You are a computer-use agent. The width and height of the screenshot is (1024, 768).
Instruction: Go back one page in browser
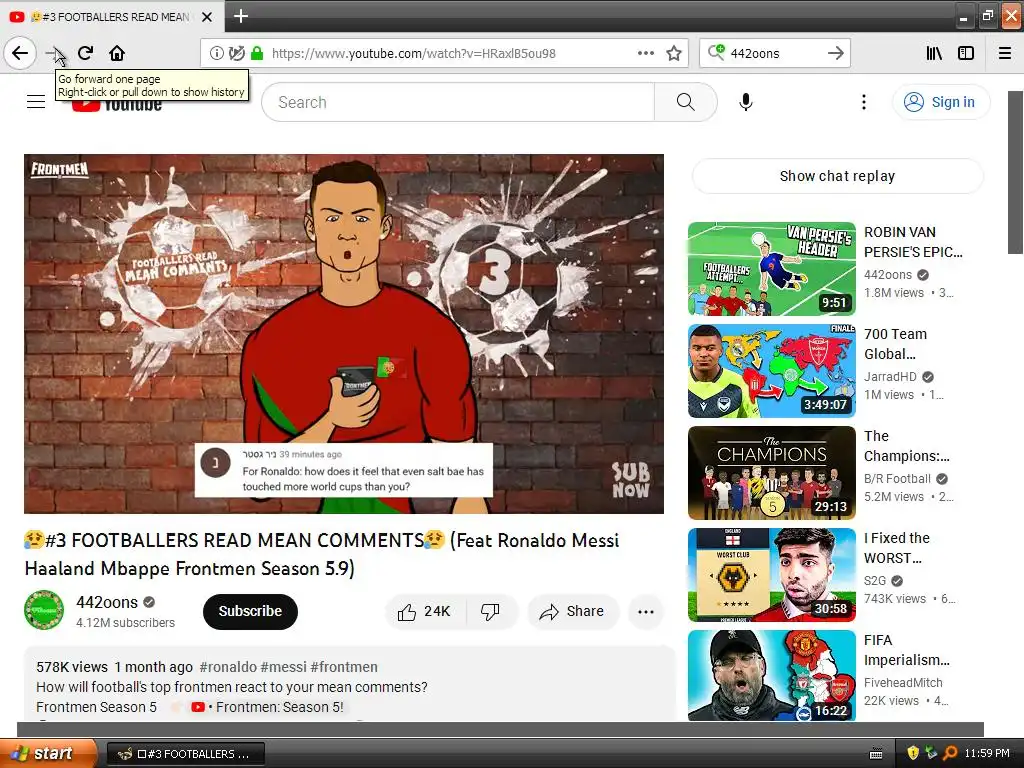20,53
